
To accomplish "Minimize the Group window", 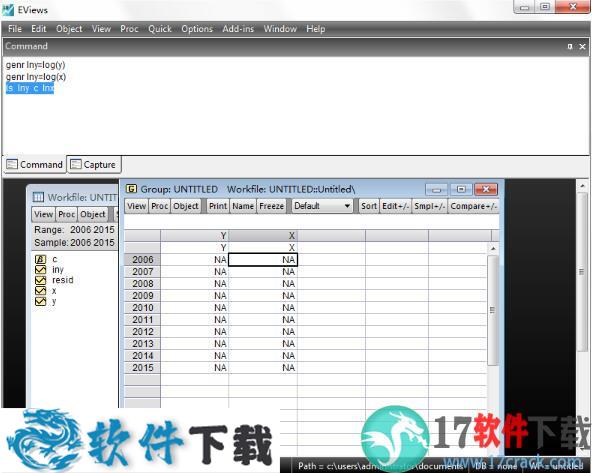I will [x=436, y=189].
